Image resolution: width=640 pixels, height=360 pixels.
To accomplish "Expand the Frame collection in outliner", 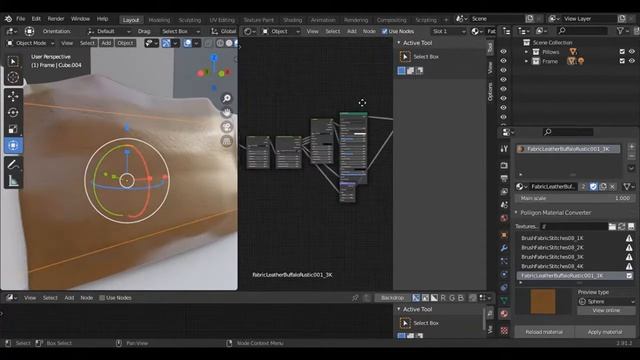I will [526, 61].
